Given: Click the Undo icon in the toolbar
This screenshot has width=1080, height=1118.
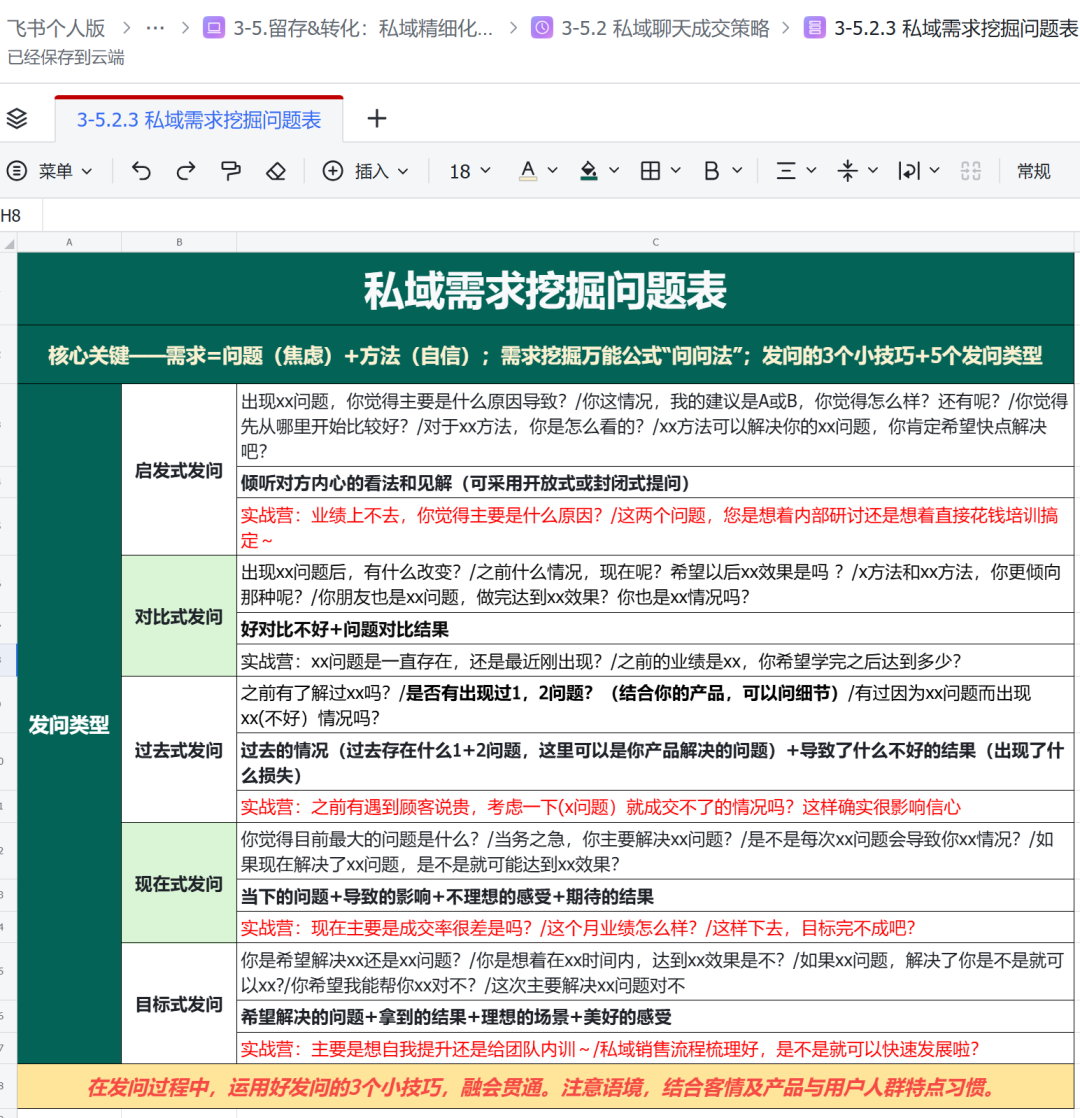Looking at the screenshot, I should [x=141, y=171].
